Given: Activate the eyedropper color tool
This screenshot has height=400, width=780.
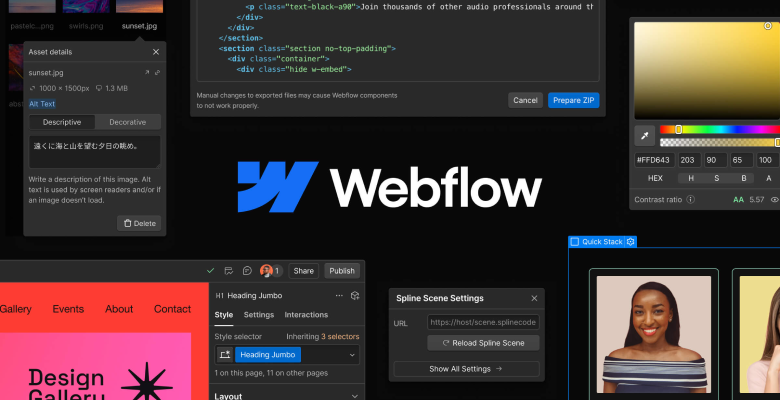Looking at the screenshot, I should (645, 136).
